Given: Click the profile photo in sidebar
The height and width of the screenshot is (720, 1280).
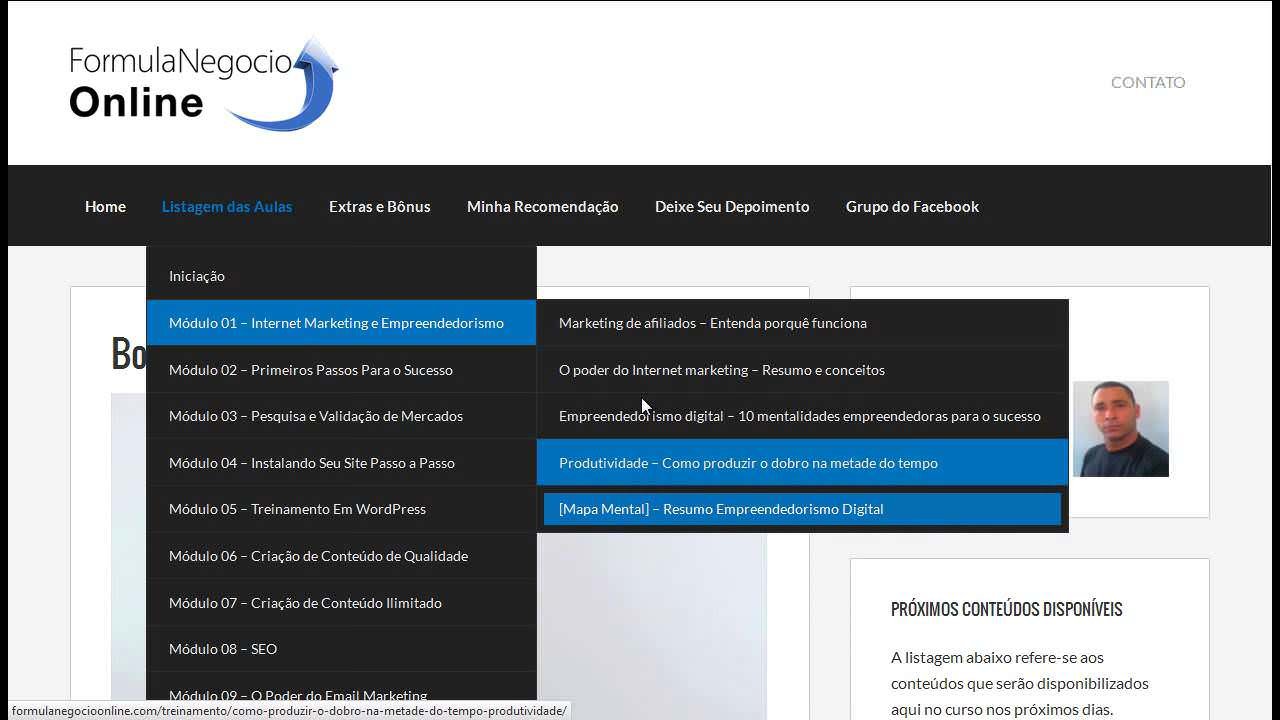Looking at the screenshot, I should [x=1120, y=429].
